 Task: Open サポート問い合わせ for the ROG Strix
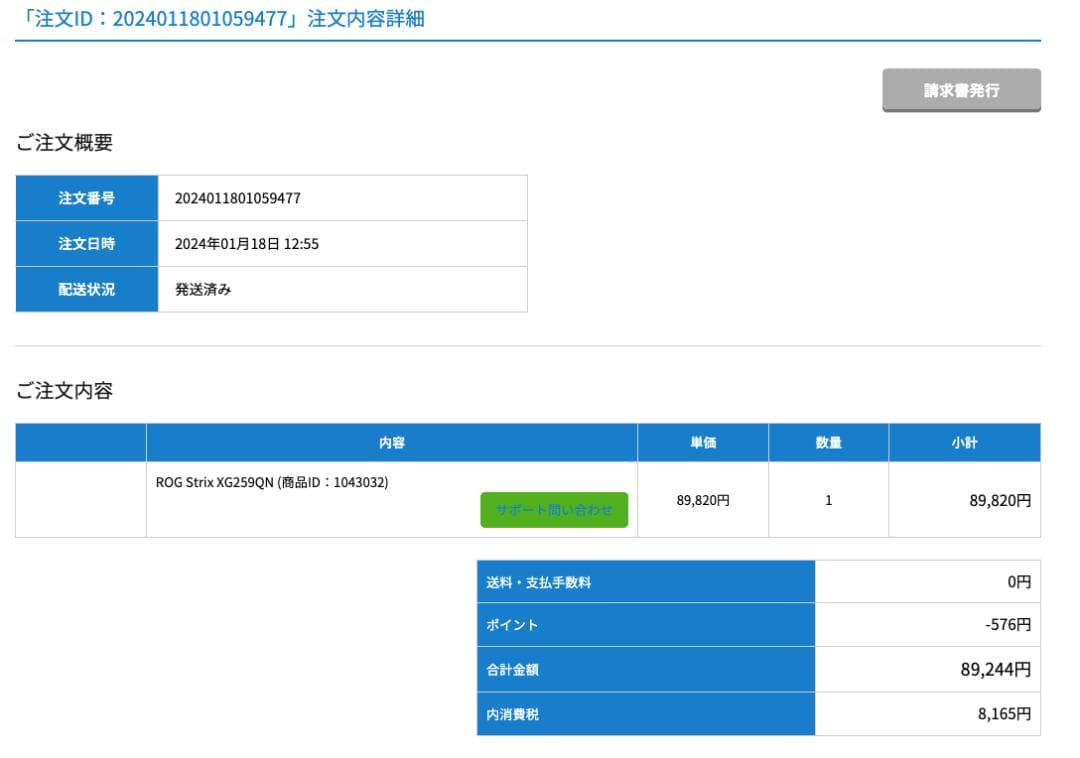pos(554,510)
